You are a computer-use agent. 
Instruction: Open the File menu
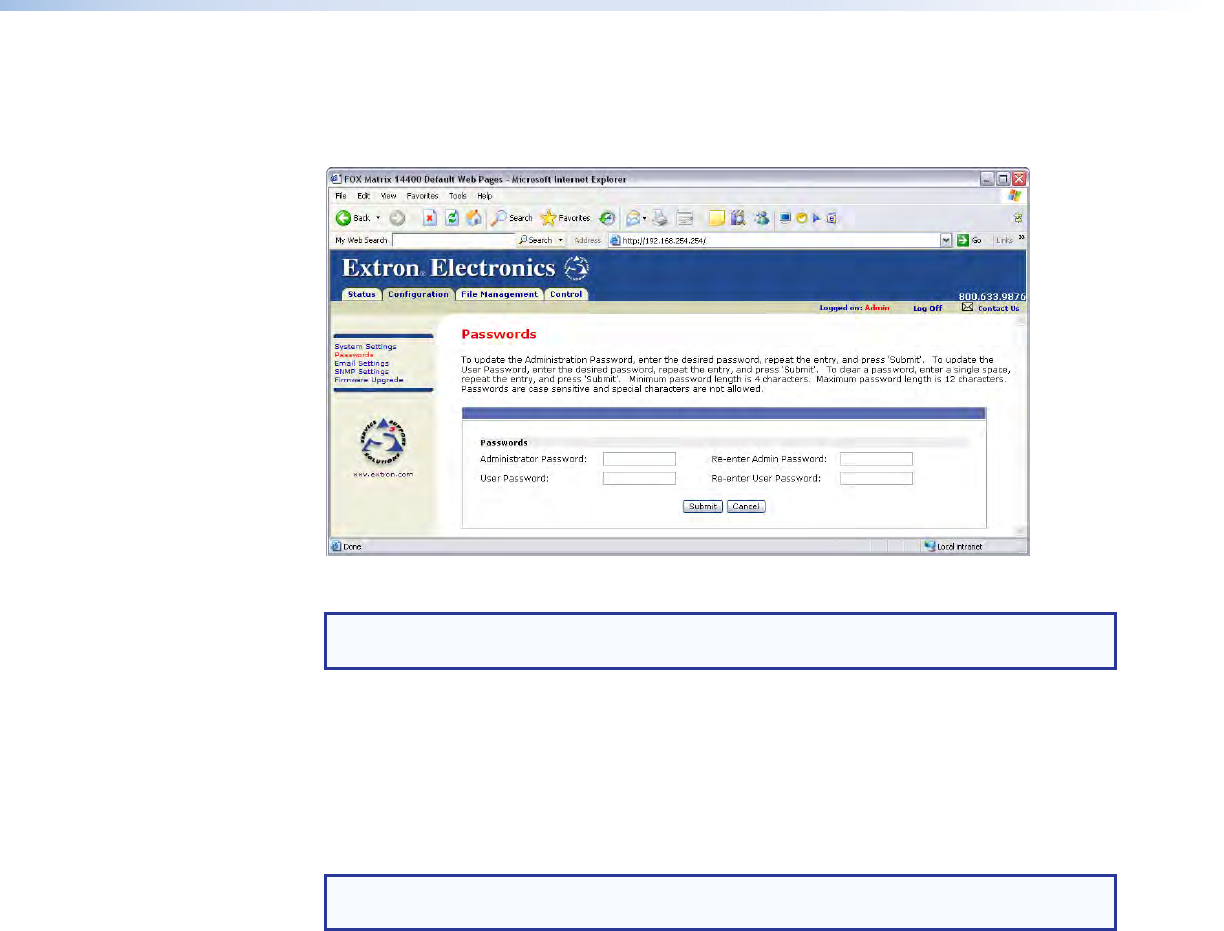click(x=340, y=196)
